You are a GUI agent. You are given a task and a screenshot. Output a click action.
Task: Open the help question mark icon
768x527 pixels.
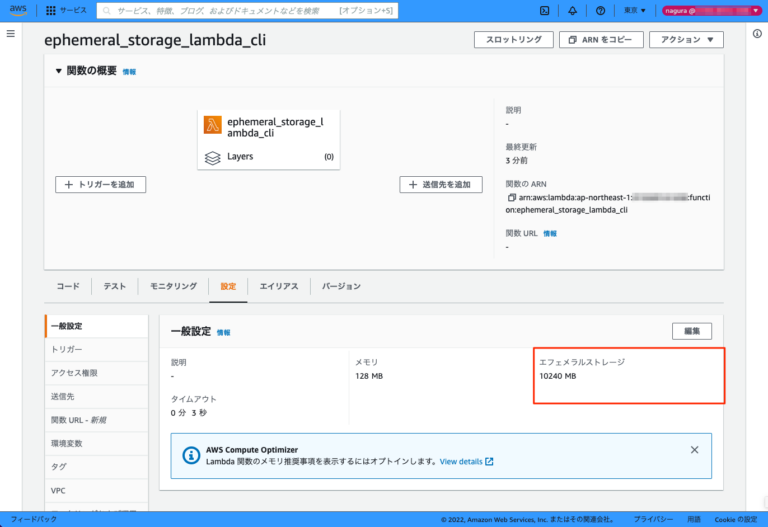[x=599, y=11]
